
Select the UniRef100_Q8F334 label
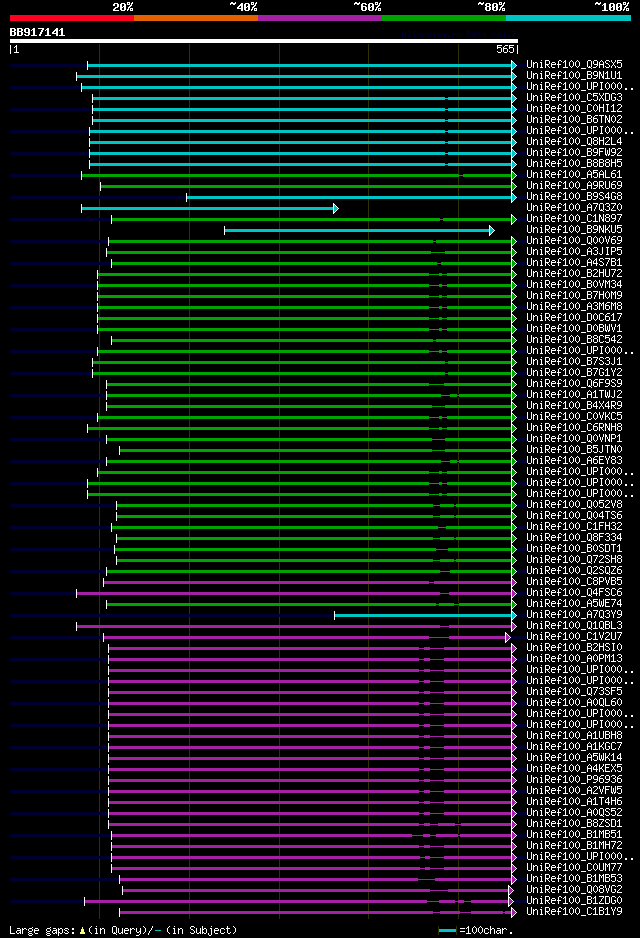pyautogui.click(x=574, y=537)
